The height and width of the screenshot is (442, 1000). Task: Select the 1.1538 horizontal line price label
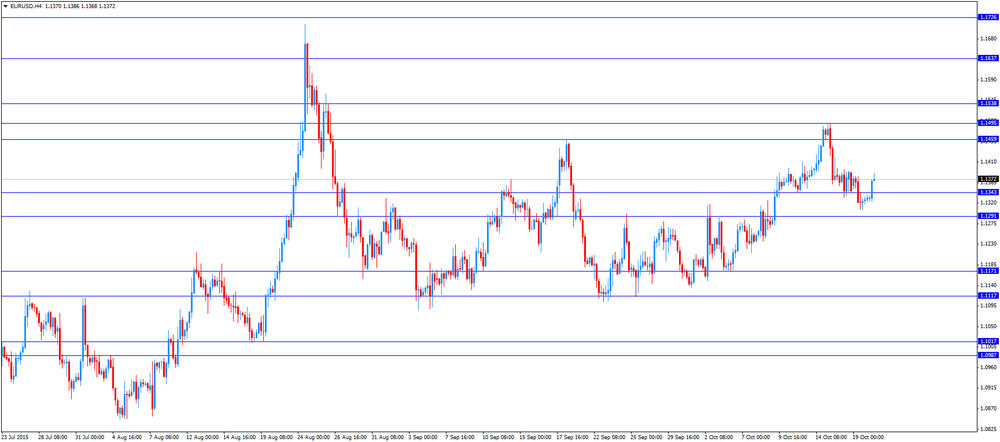click(988, 103)
